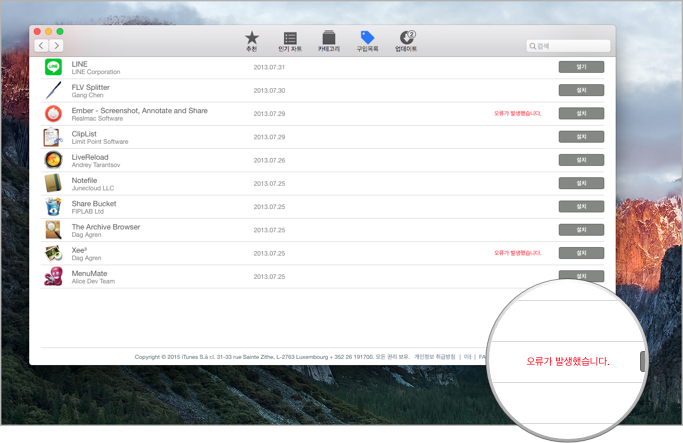
Task: Install Share Bucket
Action: click(582, 206)
